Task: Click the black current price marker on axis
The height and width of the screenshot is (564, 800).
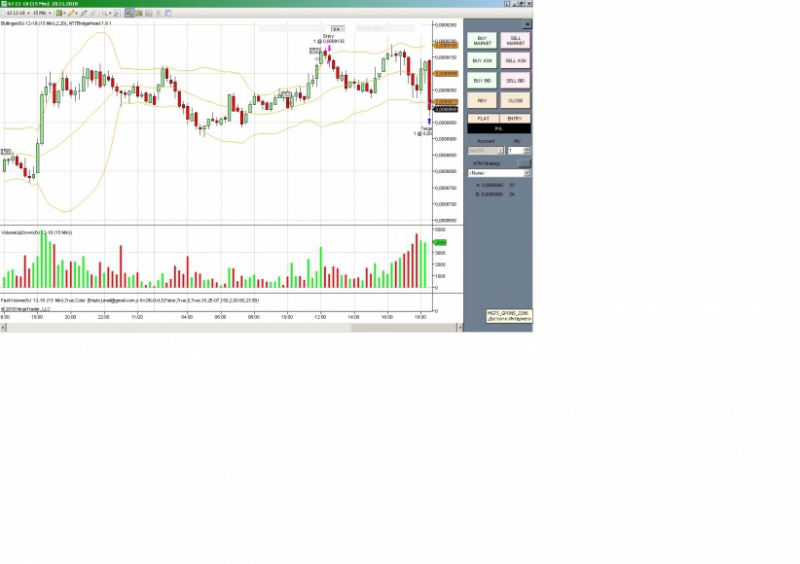Action: click(446, 109)
